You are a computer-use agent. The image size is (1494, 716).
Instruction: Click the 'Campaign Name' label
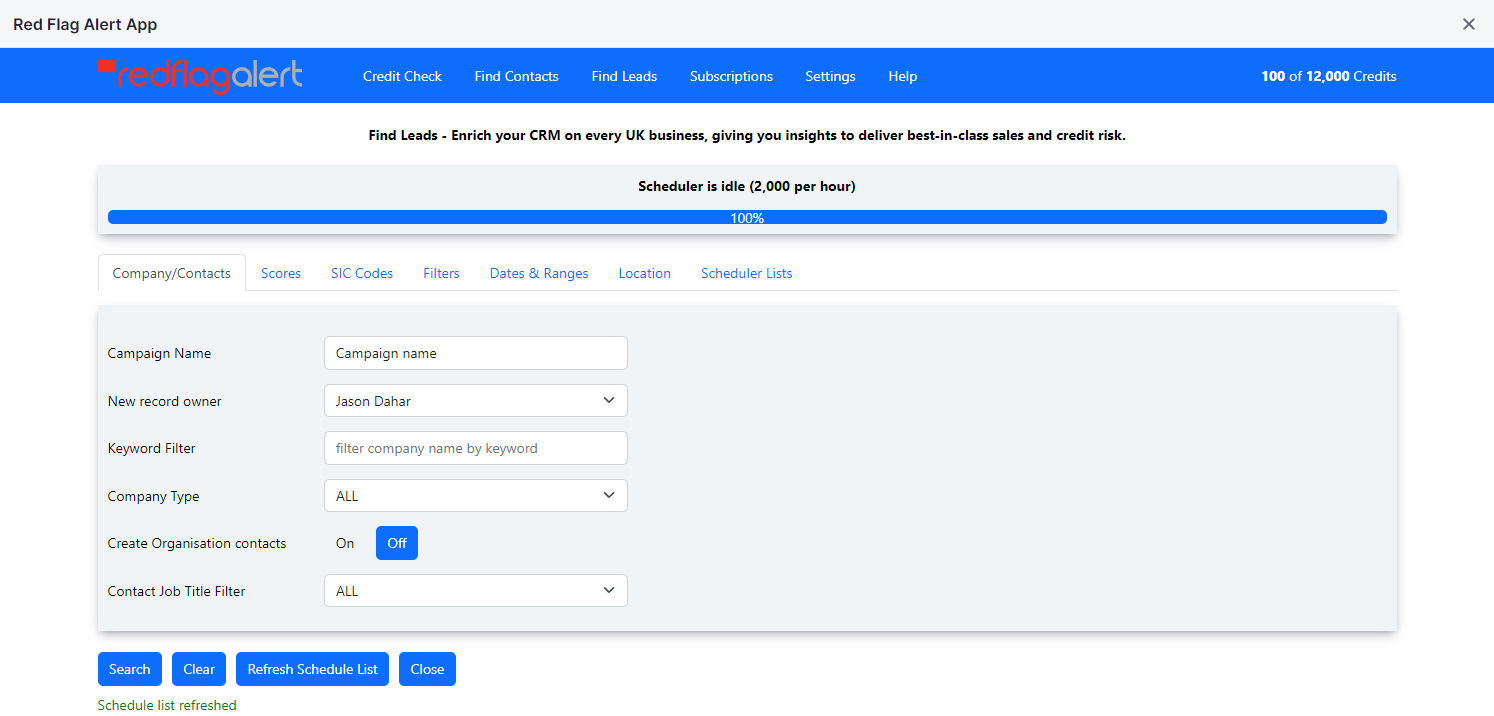coord(159,353)
